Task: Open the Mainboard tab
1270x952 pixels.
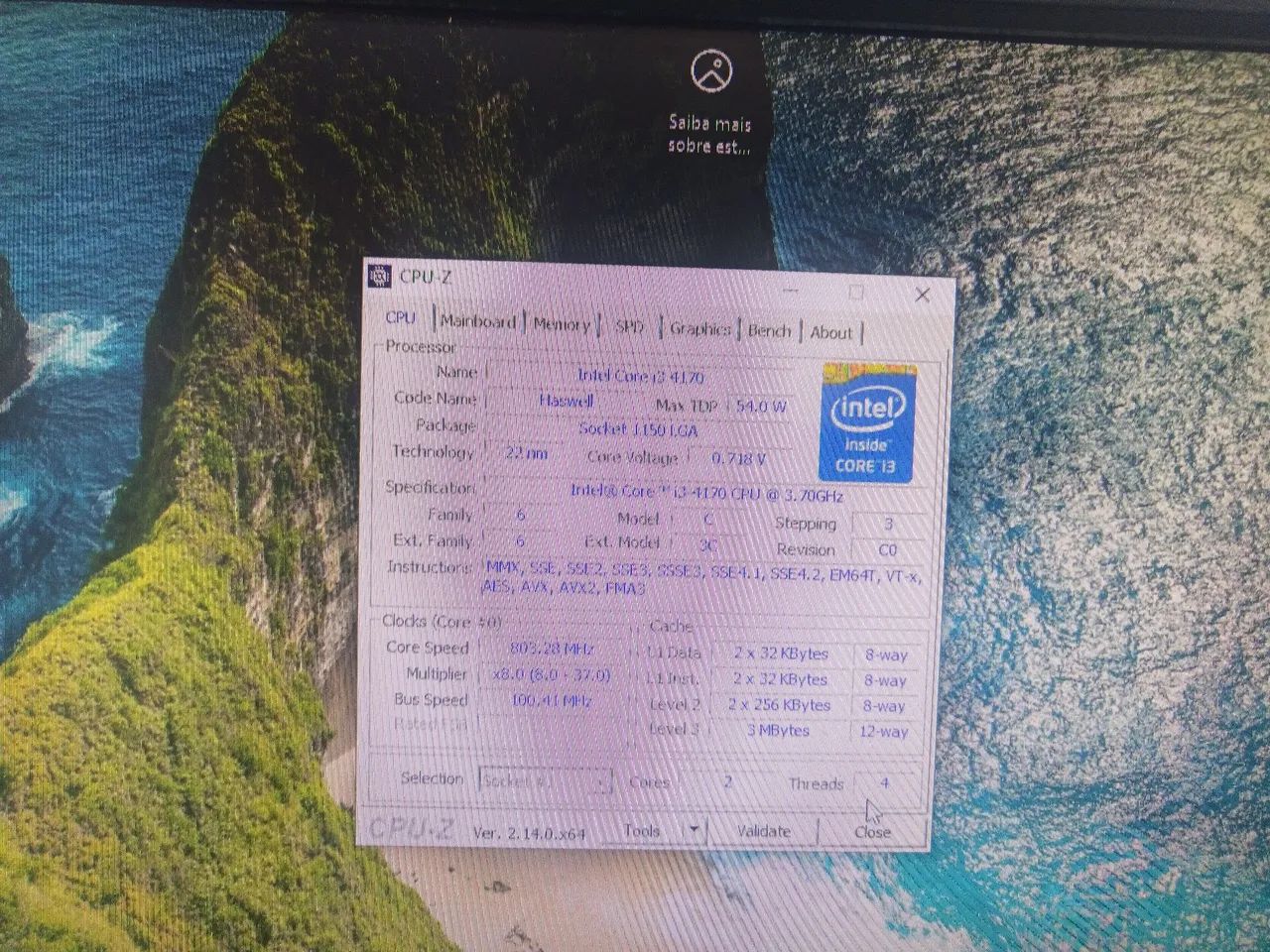Action: 478,321
